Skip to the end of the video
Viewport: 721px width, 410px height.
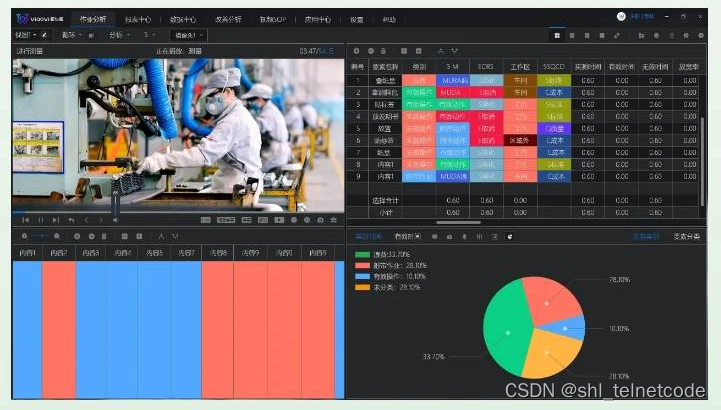pyautogui.click(x=56, y=220)
